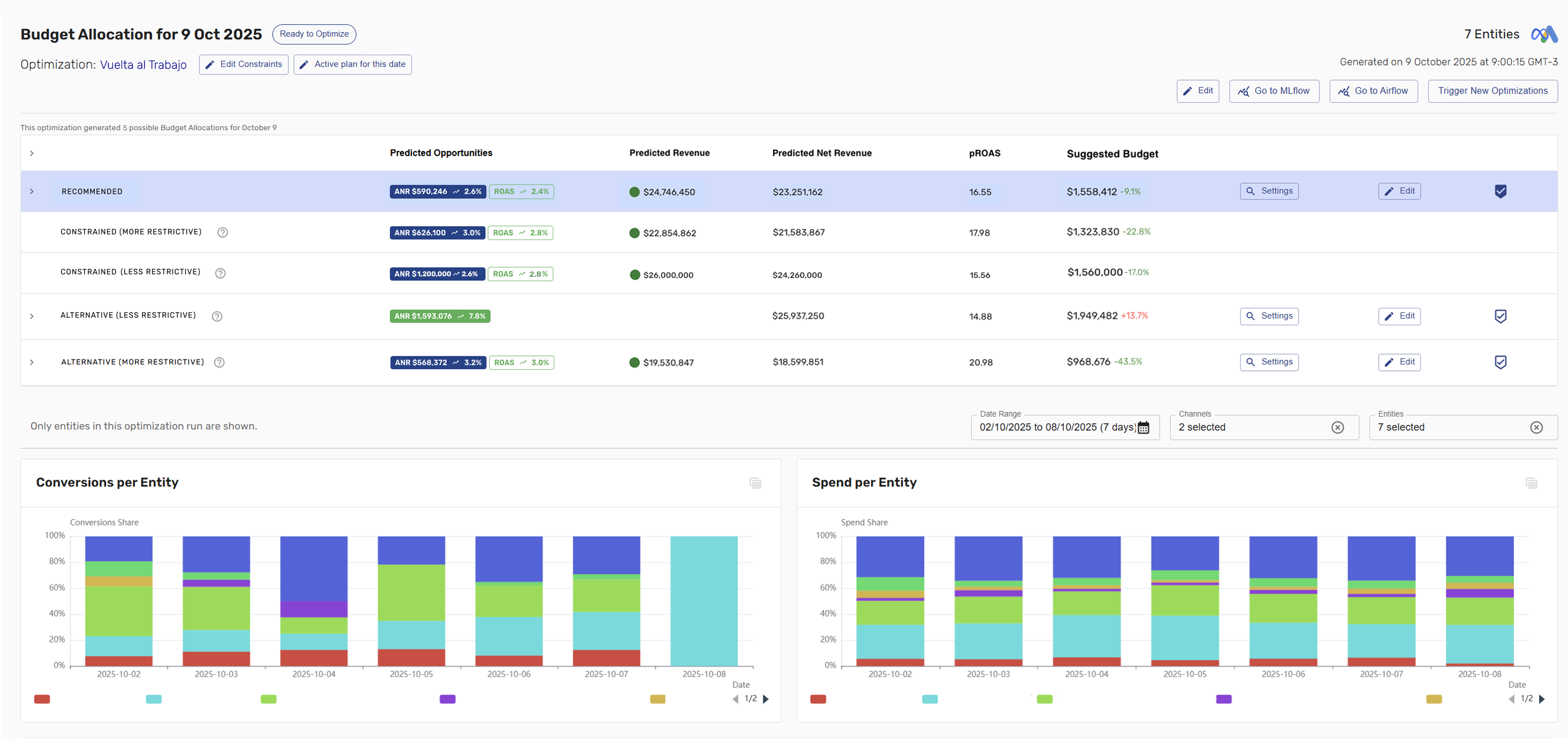Image resolution: width=1568 pixels, height=756 pixels.
Task: Go to next page of Spend legend
Action: coord(1542,698)
